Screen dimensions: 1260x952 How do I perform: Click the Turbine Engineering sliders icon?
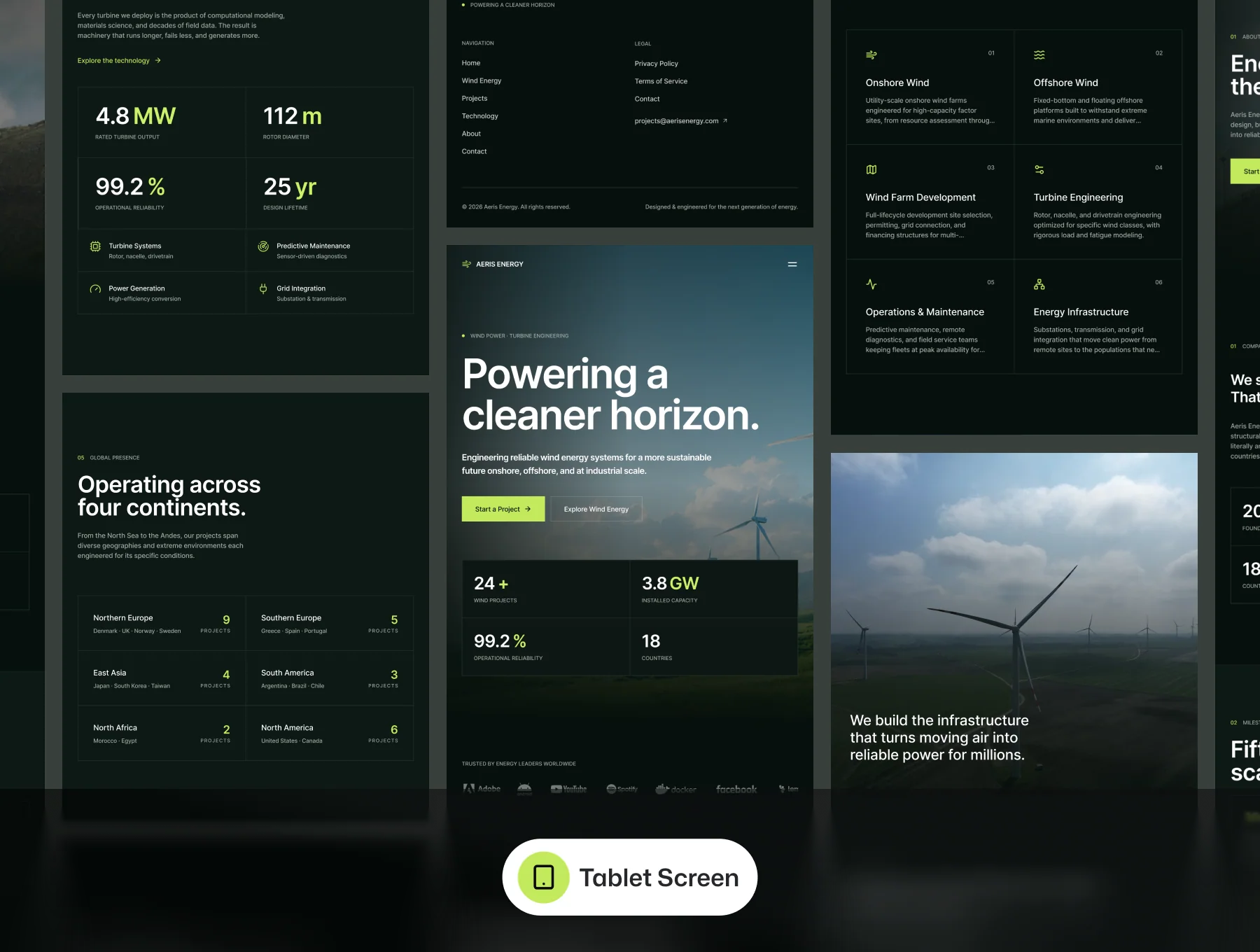[1039, 169]
